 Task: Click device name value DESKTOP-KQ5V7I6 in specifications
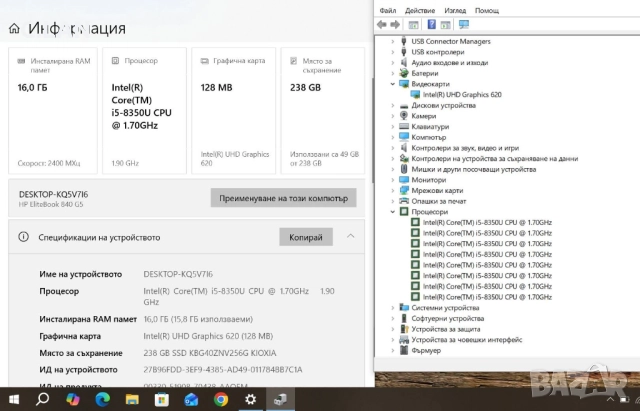178,274
